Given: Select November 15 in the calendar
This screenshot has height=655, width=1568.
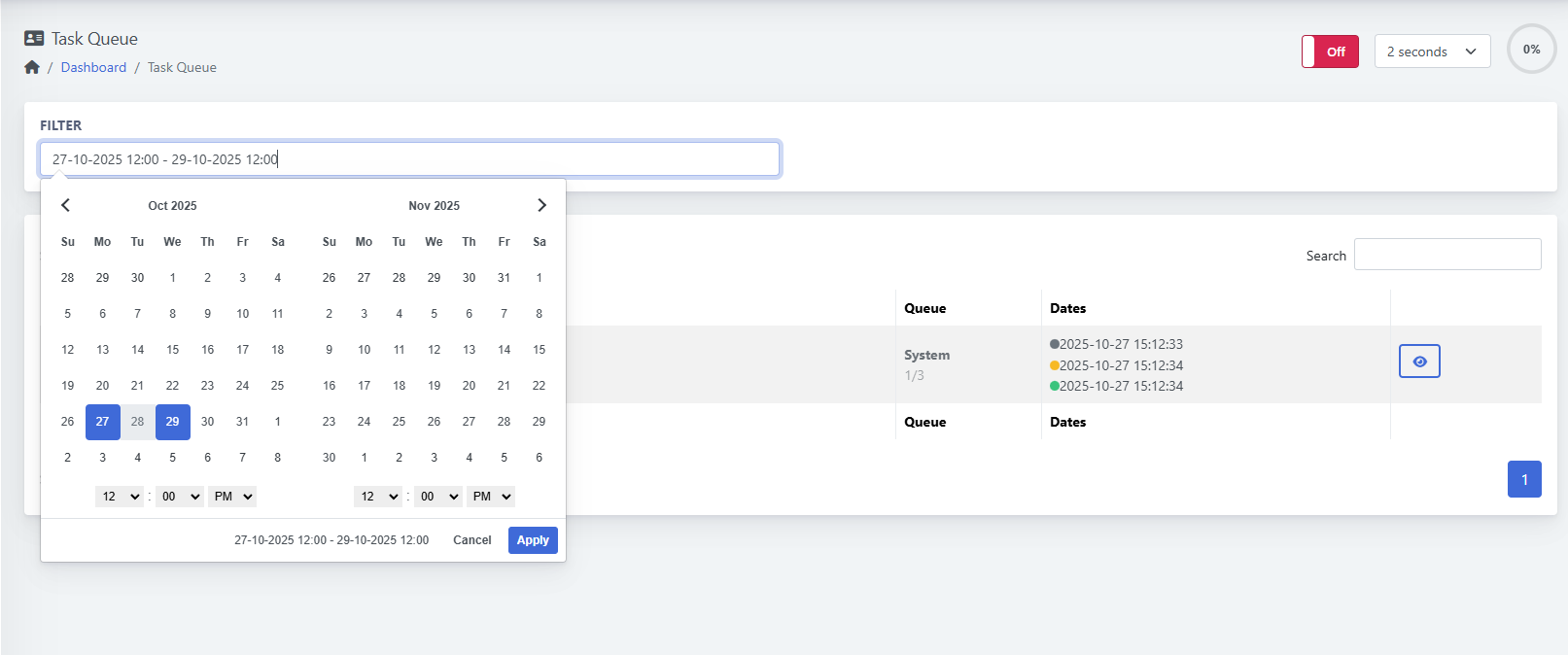Looking at the screenshot, I should point(539,350).
